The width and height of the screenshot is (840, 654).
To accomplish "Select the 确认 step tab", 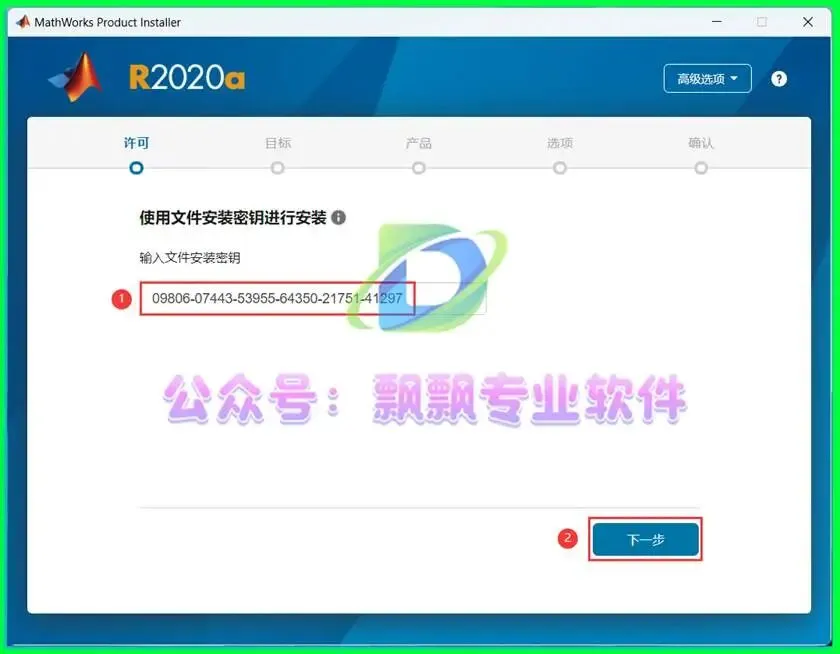I will click(701, 143).
